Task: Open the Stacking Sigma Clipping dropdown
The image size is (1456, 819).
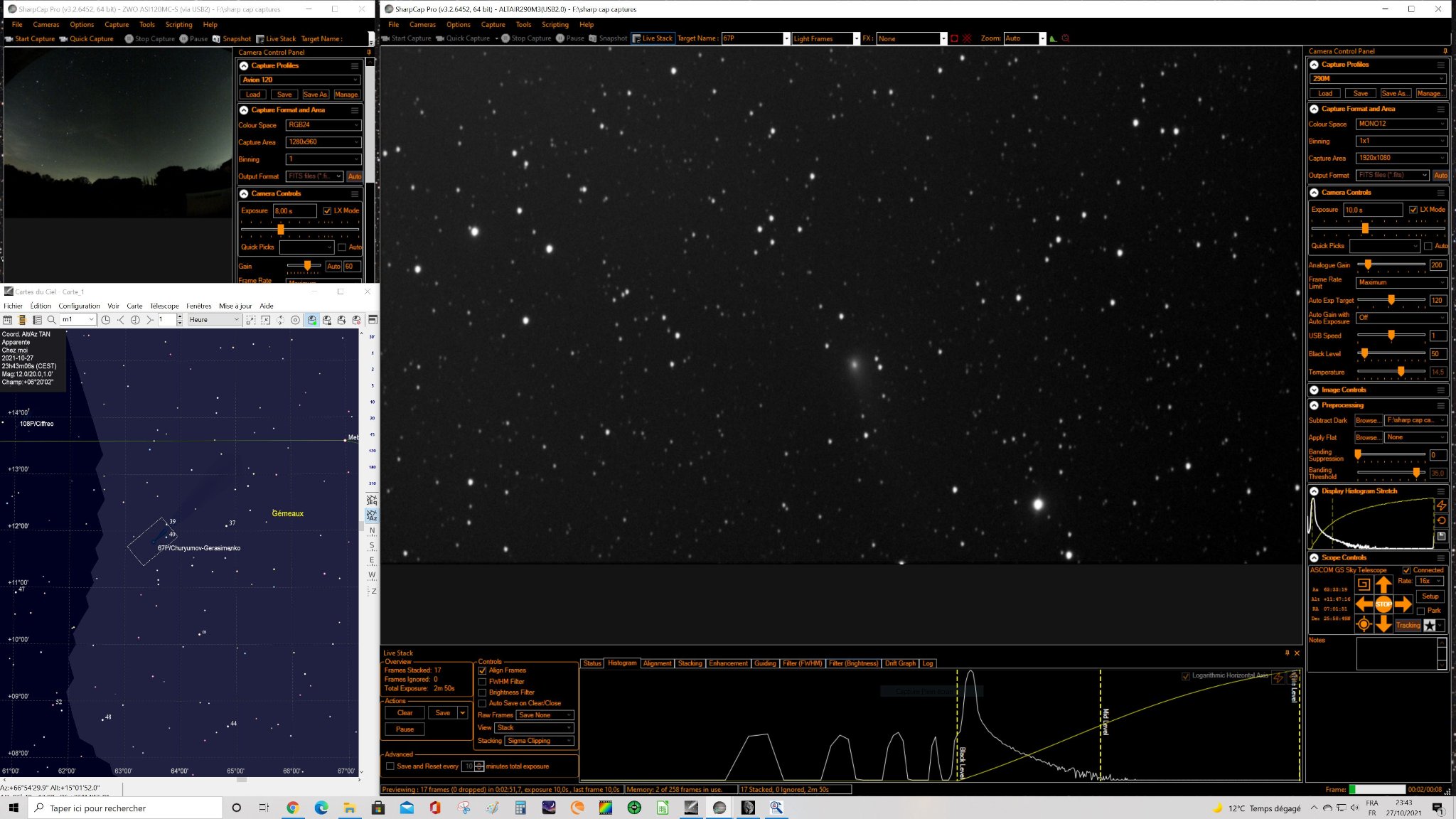Action: (540, 741)
